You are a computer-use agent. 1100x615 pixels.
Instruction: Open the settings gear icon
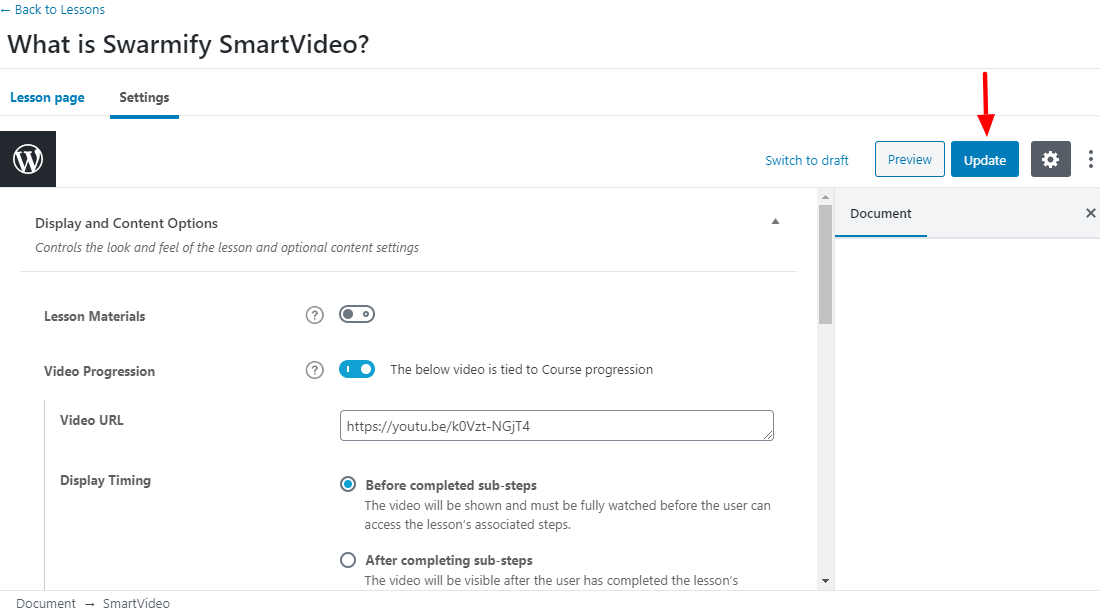click(1050, 159)
